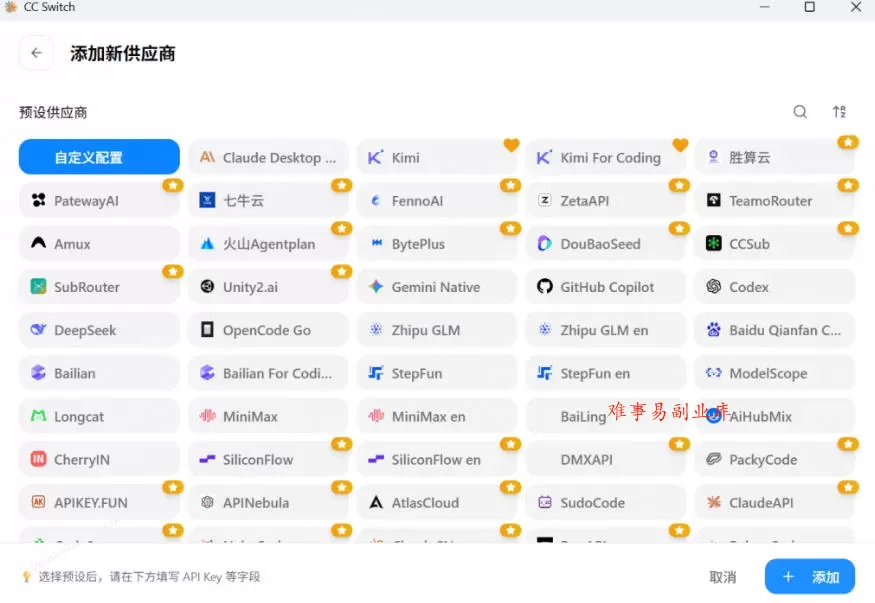The width and height of the screenshot is (875, 603).
Task: Click the Codex provider icon
Action: (714, 287)
